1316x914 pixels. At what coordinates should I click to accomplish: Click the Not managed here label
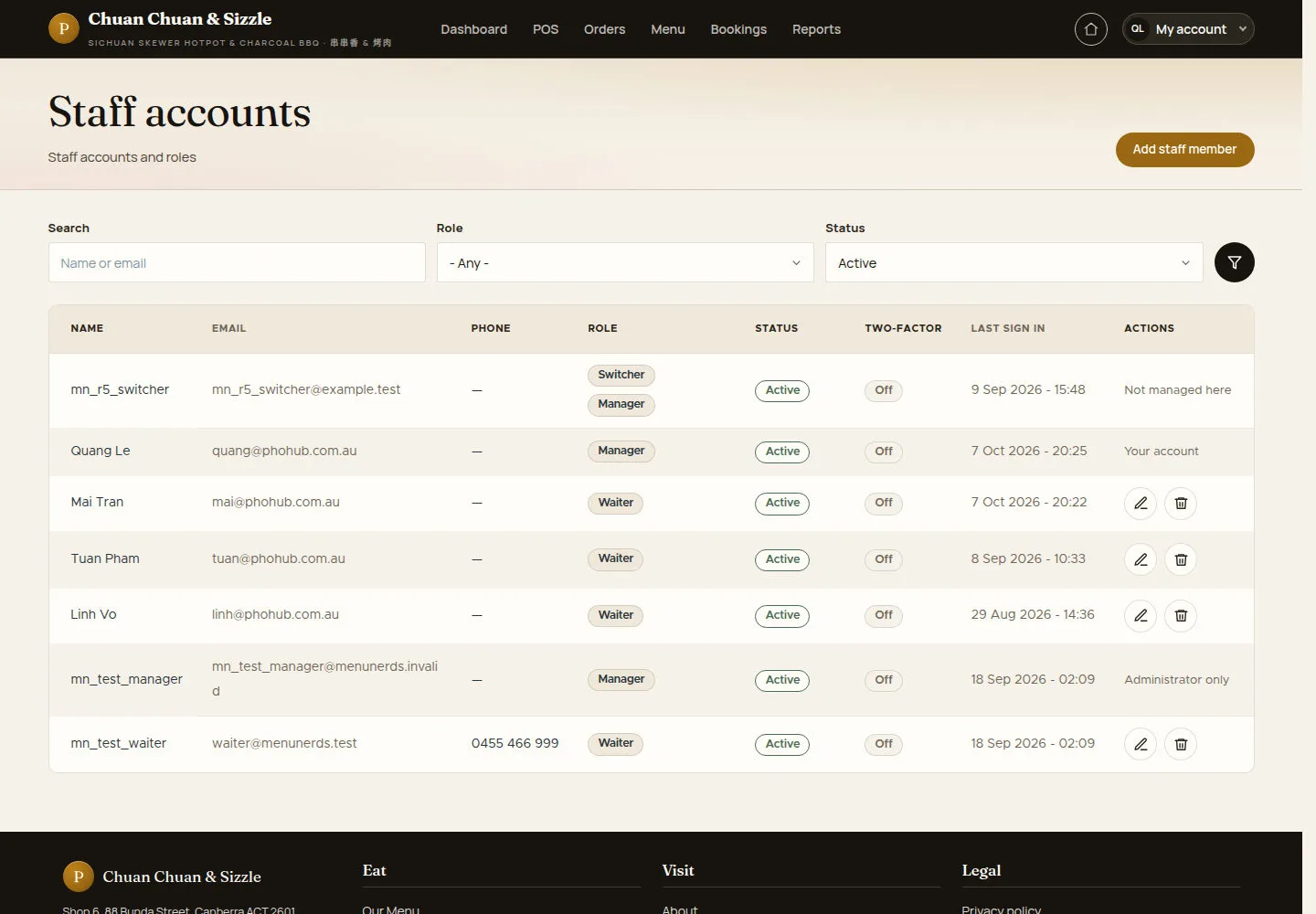coord(1177,389)
